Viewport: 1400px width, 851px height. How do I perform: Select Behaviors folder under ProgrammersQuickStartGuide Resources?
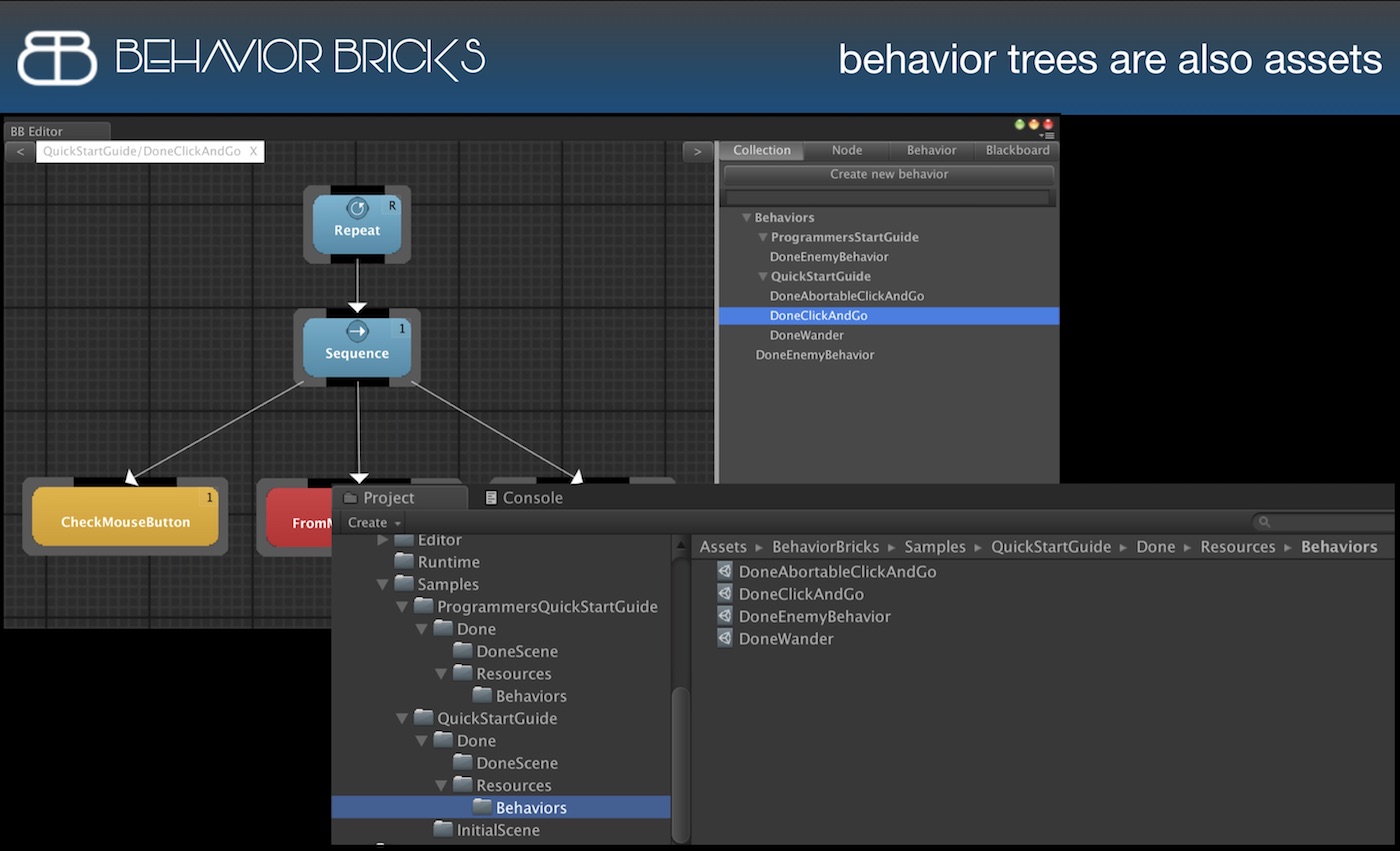[531, 696]
